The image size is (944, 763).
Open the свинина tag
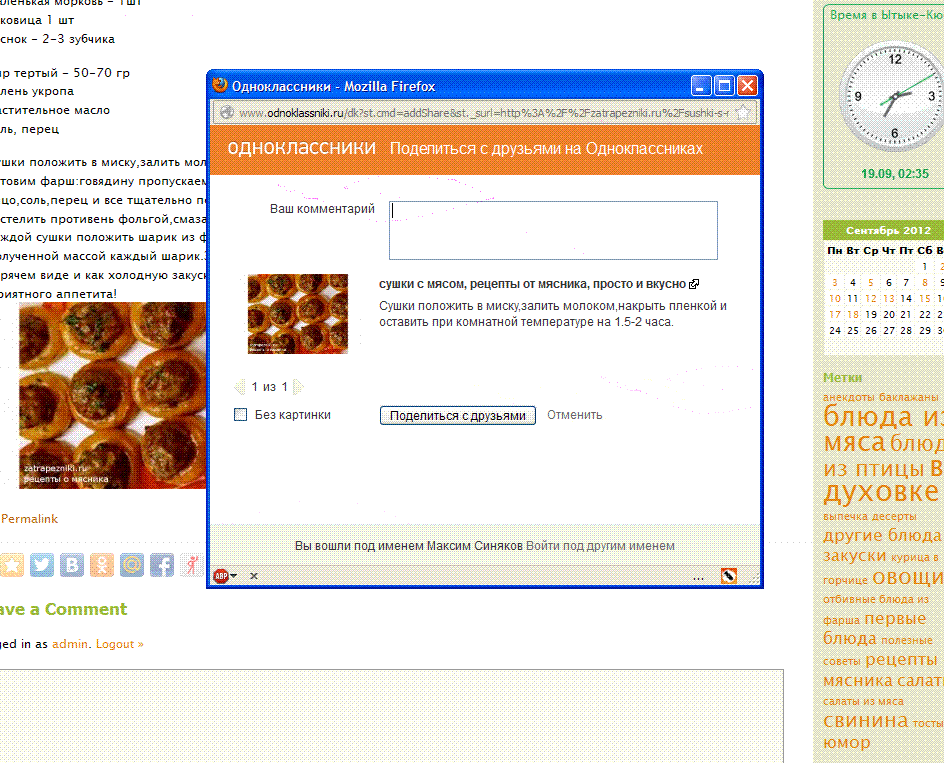pyautogui.click(x=866, y=720)
